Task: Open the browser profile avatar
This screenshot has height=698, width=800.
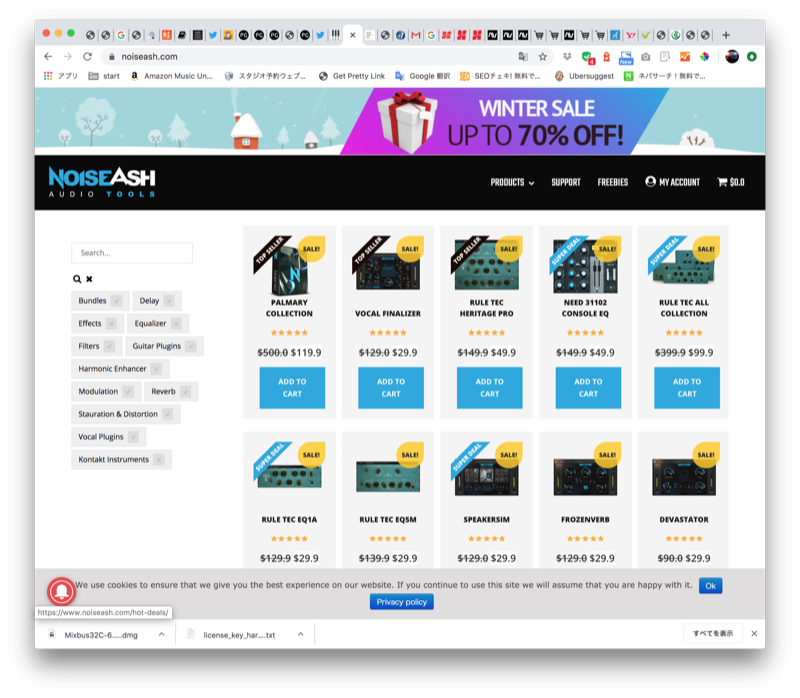Action: (732, 57)
